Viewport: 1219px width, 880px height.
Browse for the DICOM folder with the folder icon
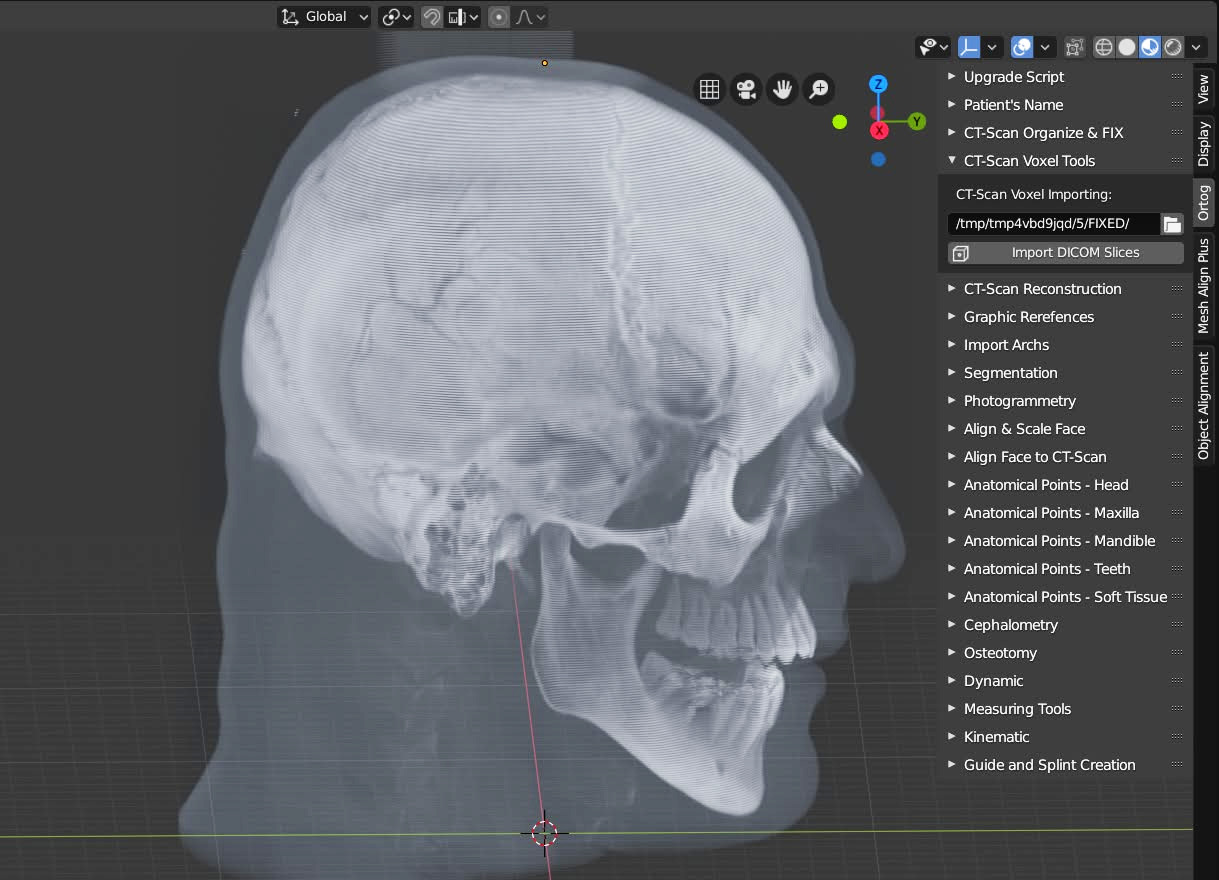[1173, 224]
